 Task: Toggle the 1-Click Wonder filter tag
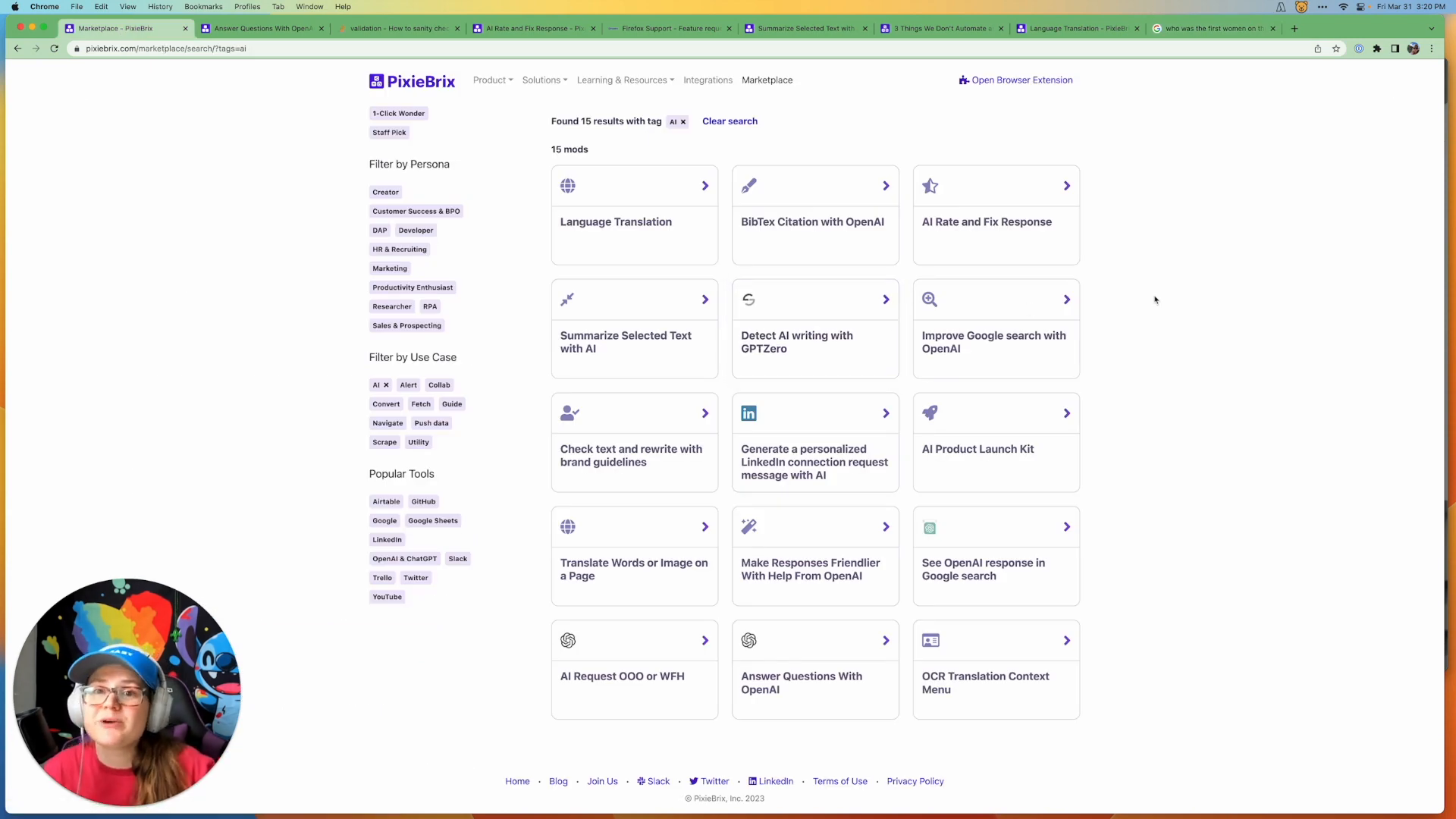point(398,114)
